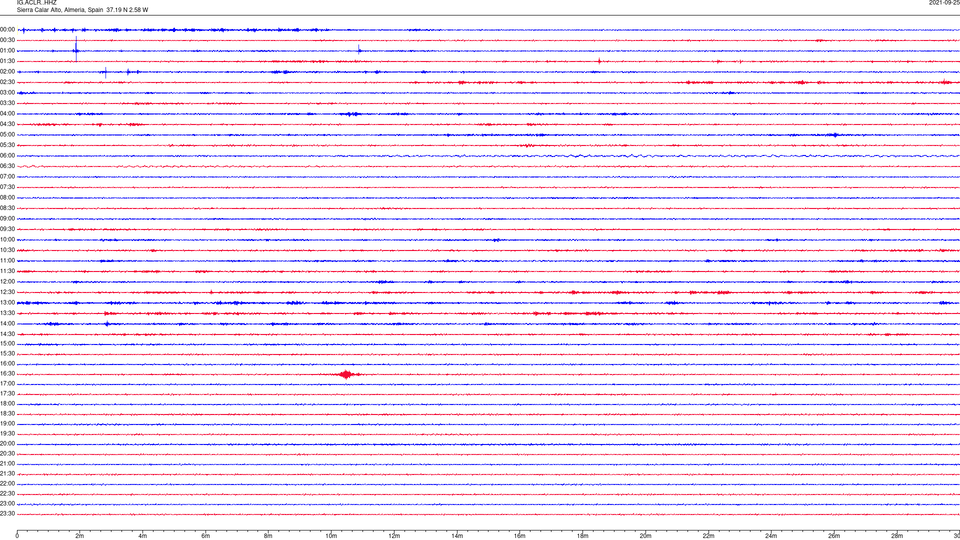Select the blue burst on 04:00 trace near 10m
The width and height of the screenshot is (960, 540).
(x=351, y=114)
